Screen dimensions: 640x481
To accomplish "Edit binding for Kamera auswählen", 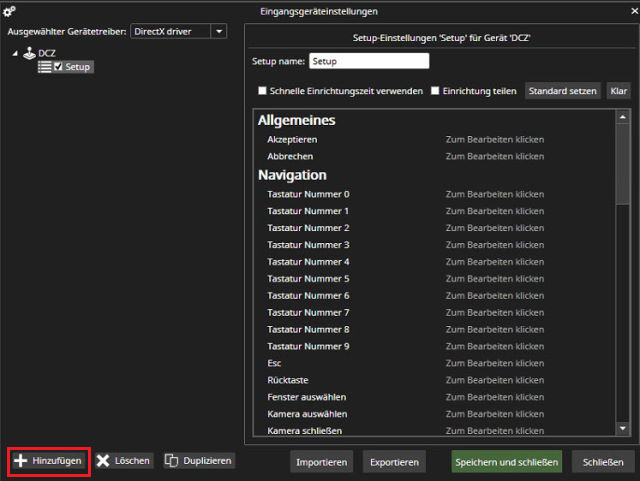I will [495, 414].
